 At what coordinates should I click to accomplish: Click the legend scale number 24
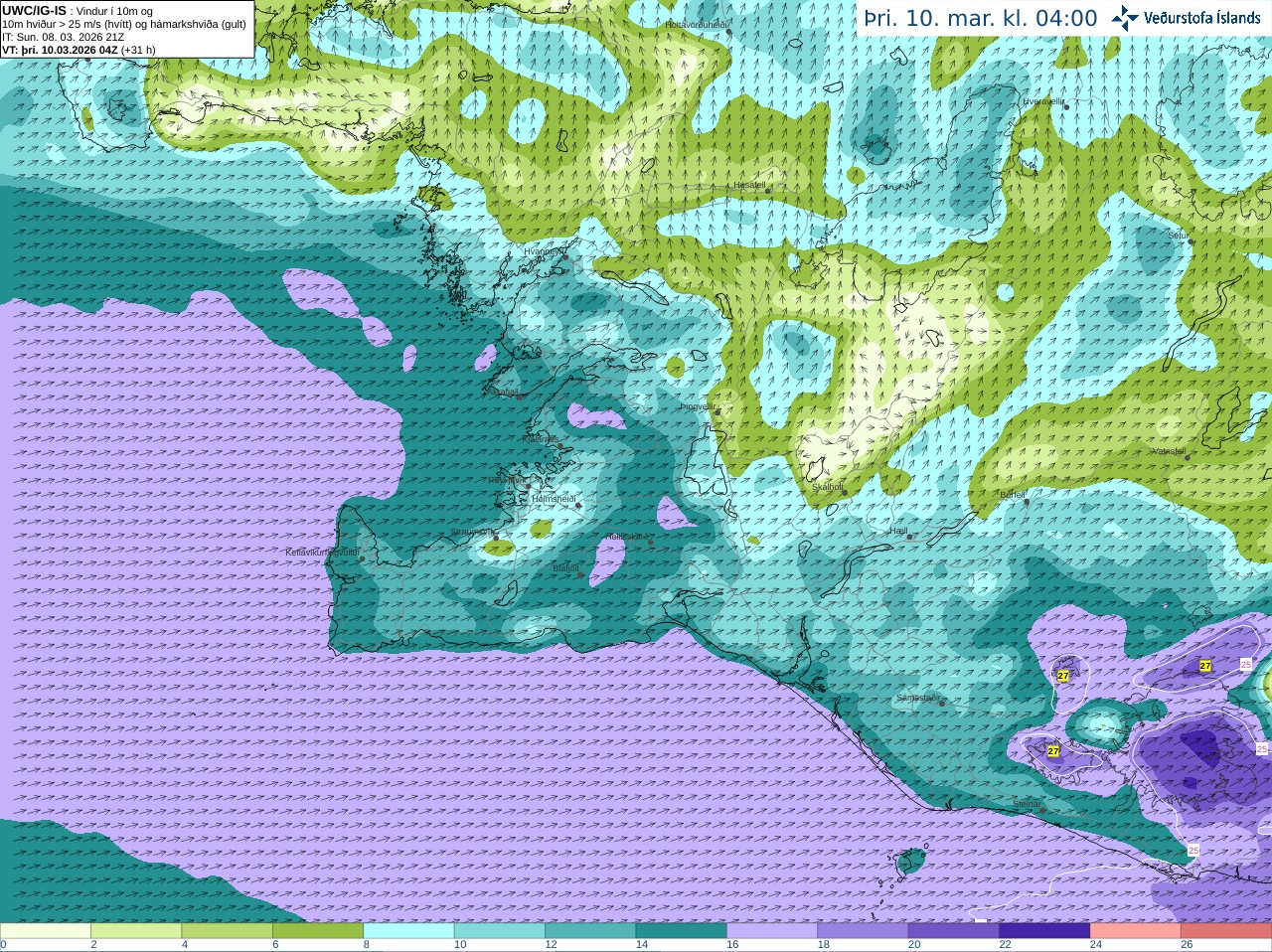click(1096, 945)
